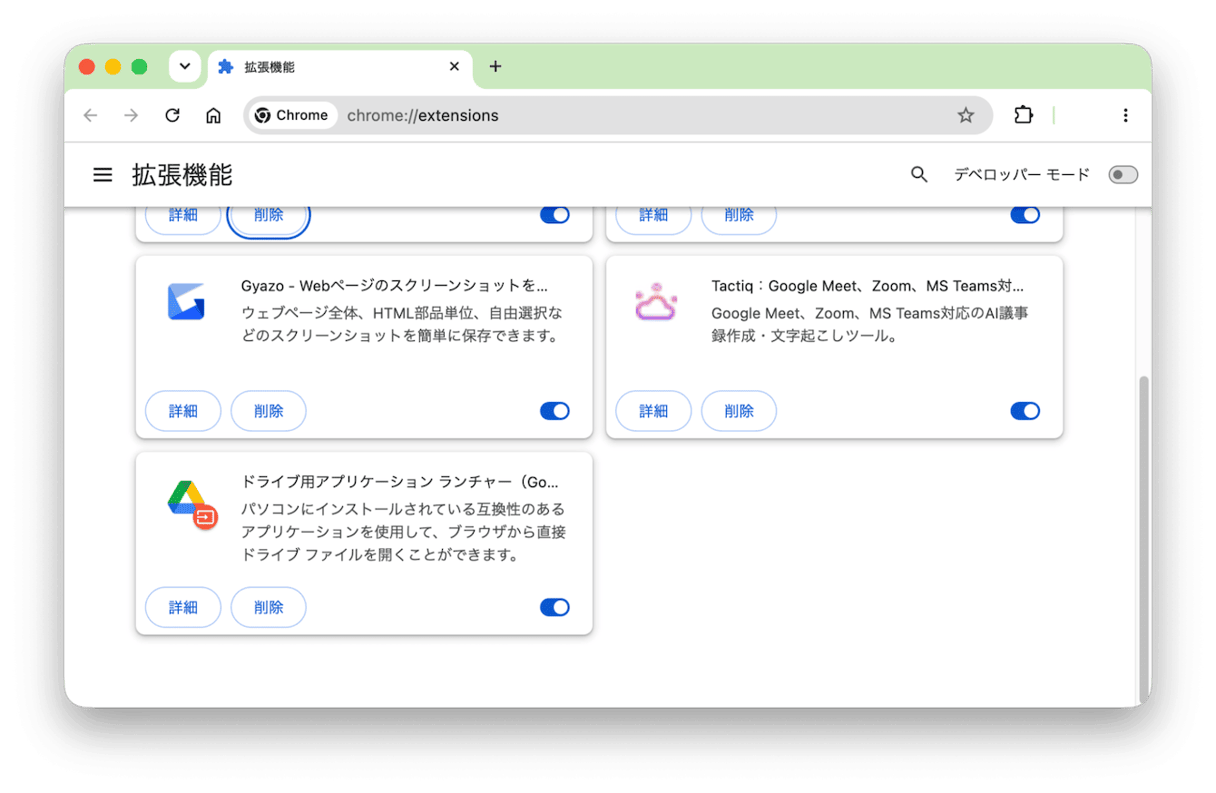
Task: Toggle the partially visible top-right extension switch
Action: (1025, 215)
